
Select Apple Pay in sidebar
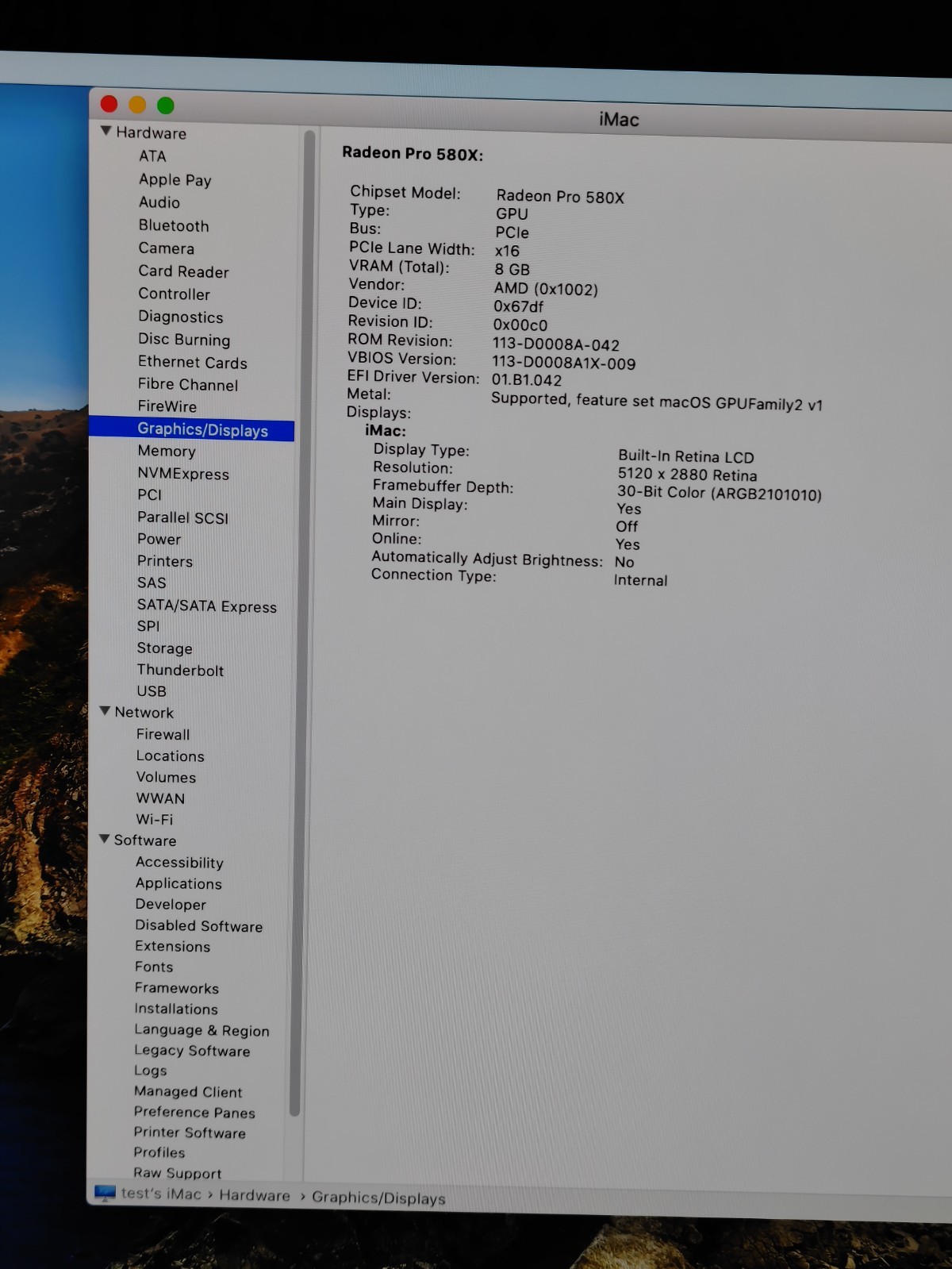175,180
